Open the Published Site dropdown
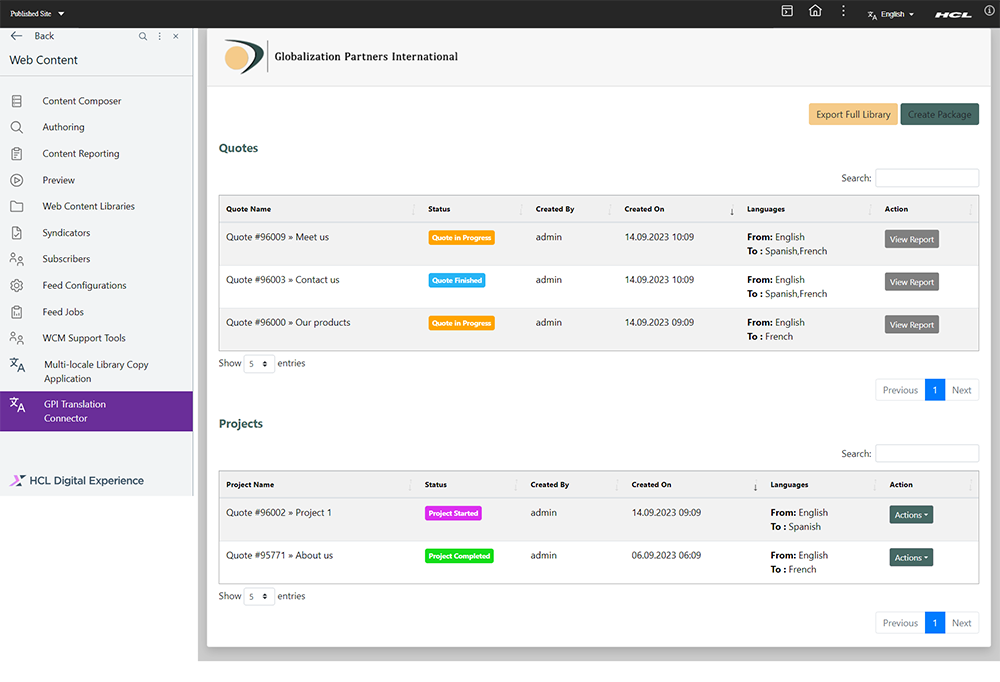 click(x=37, y=13)
